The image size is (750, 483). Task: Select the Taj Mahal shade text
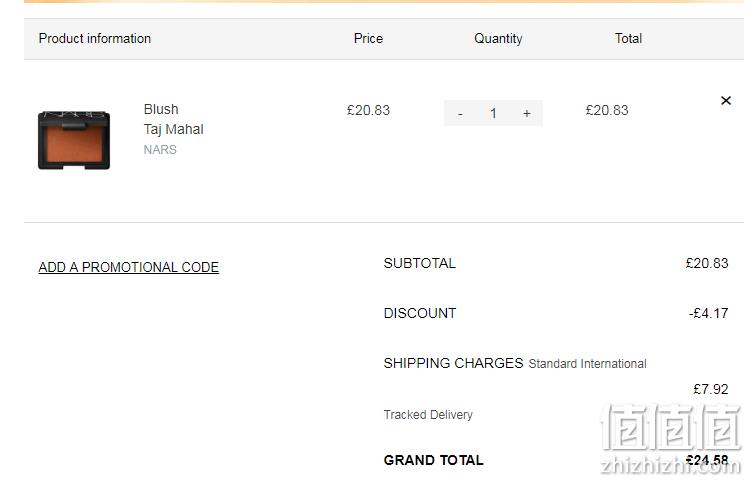(x=174, y=129)
